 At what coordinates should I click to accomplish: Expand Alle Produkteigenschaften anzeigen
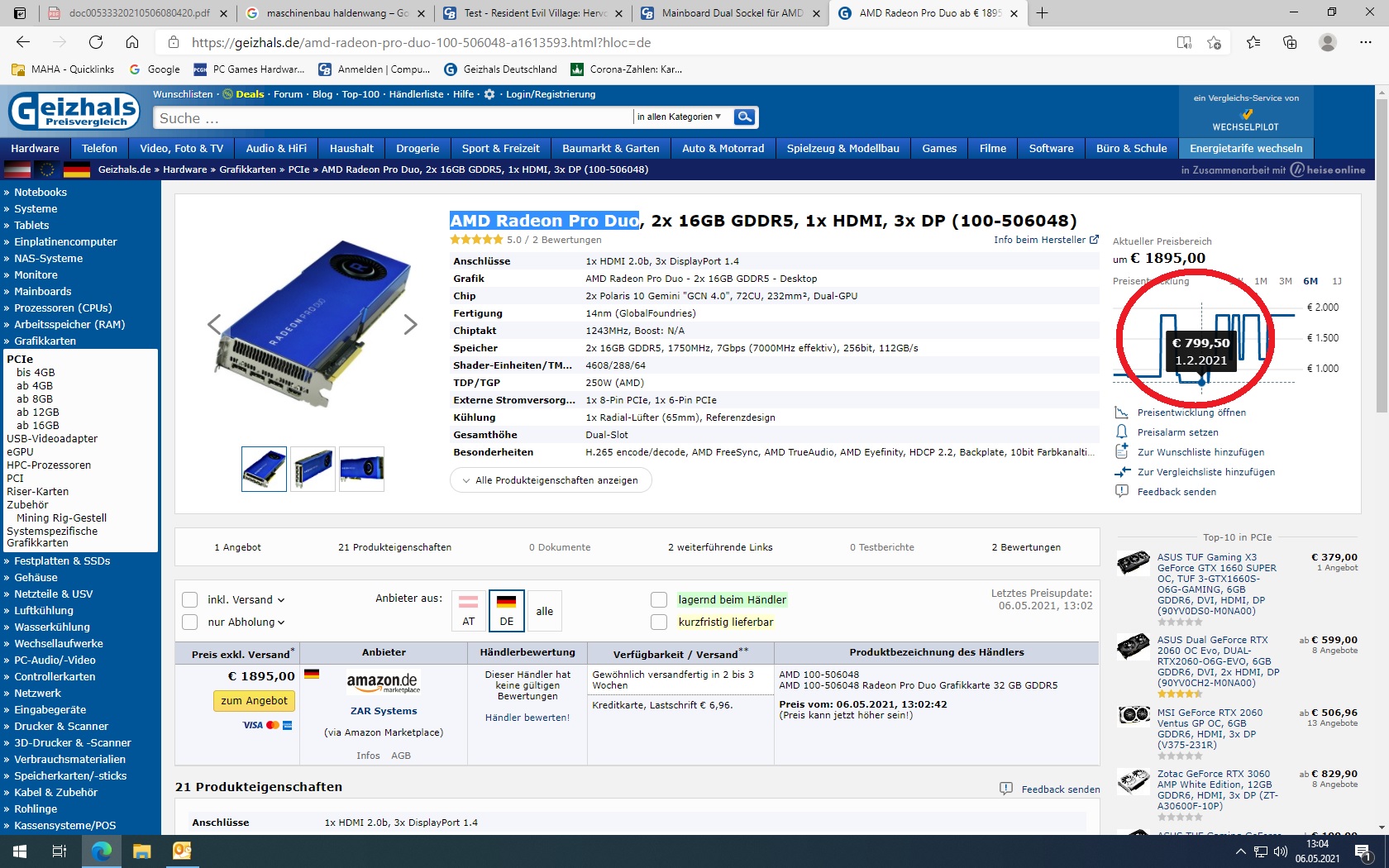pos(551,480)
